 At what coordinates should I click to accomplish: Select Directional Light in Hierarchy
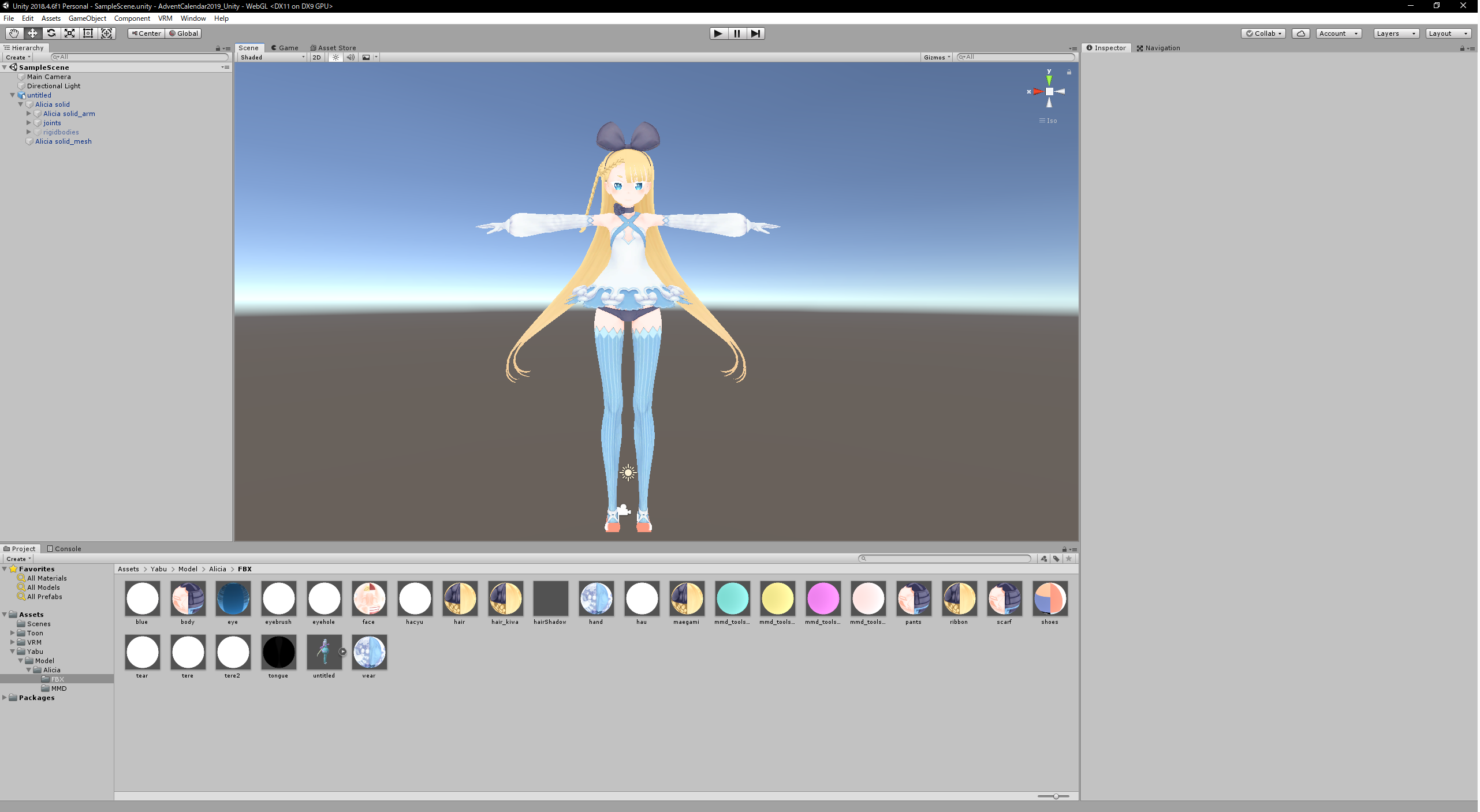[x=54, y=86]
